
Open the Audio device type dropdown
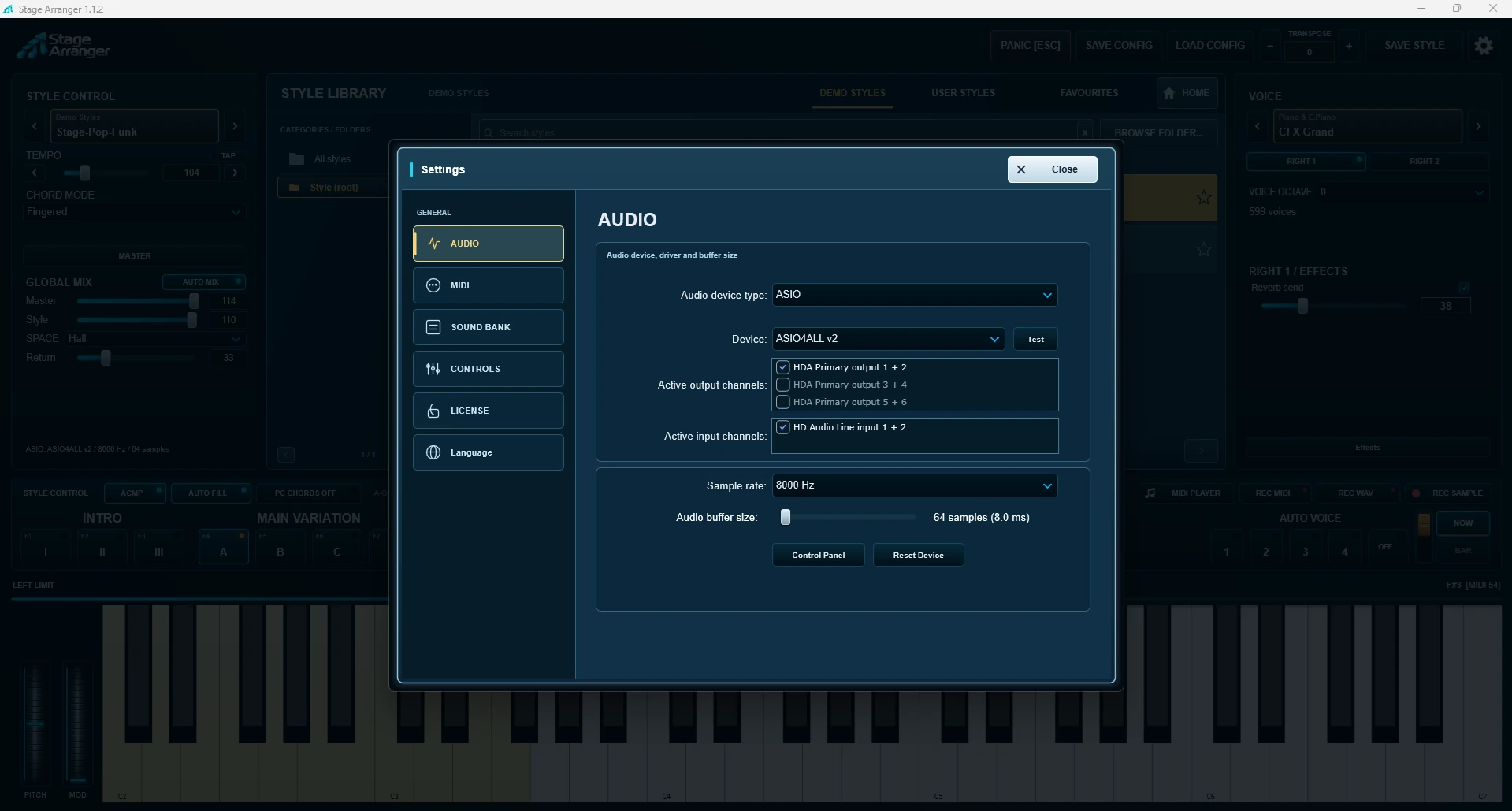(x=915, y=295)
